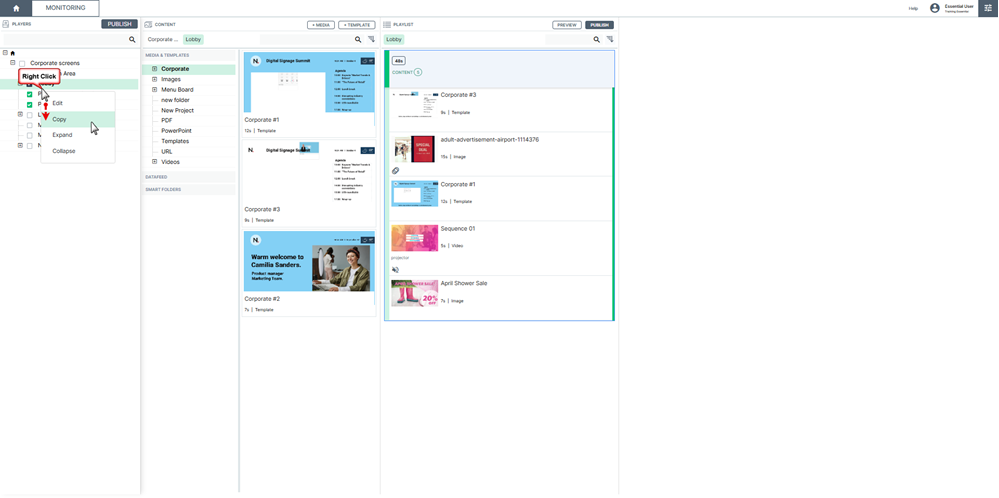
Task: Click the Players panel header icon
Action: click(6, 24)
